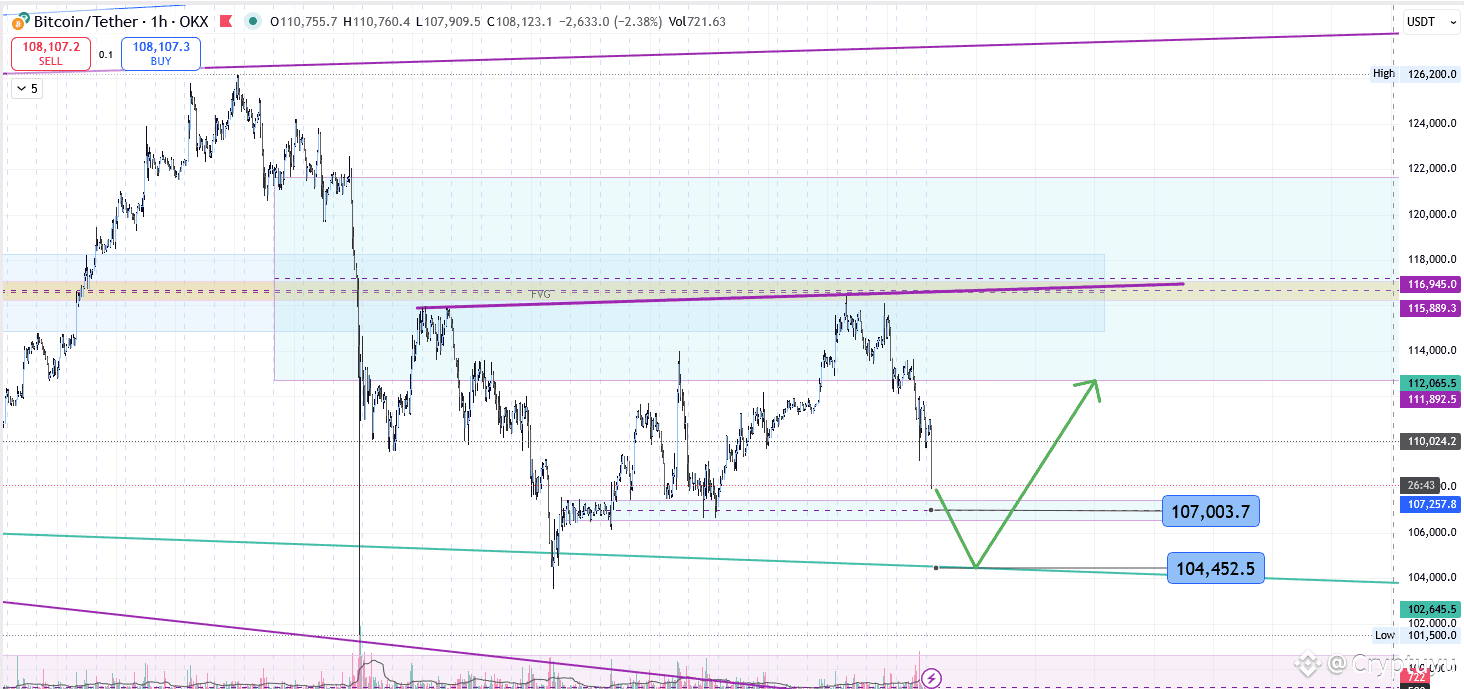Click the open price O110,755.7

pos(303,21)
